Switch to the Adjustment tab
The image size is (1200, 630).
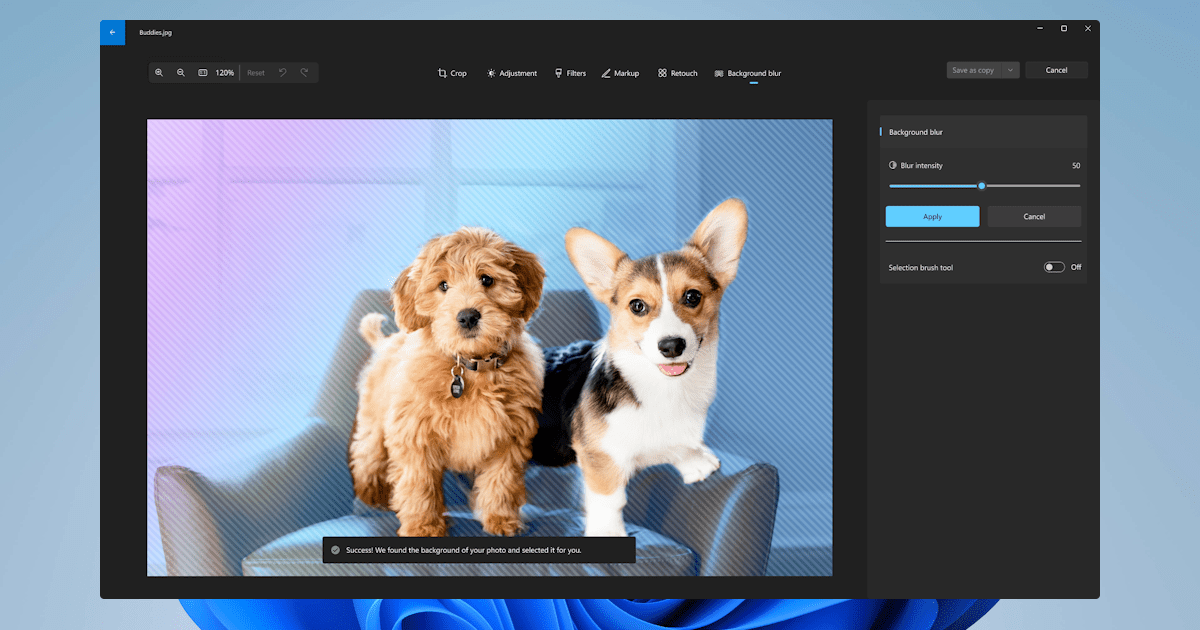(x=511, y=73)
